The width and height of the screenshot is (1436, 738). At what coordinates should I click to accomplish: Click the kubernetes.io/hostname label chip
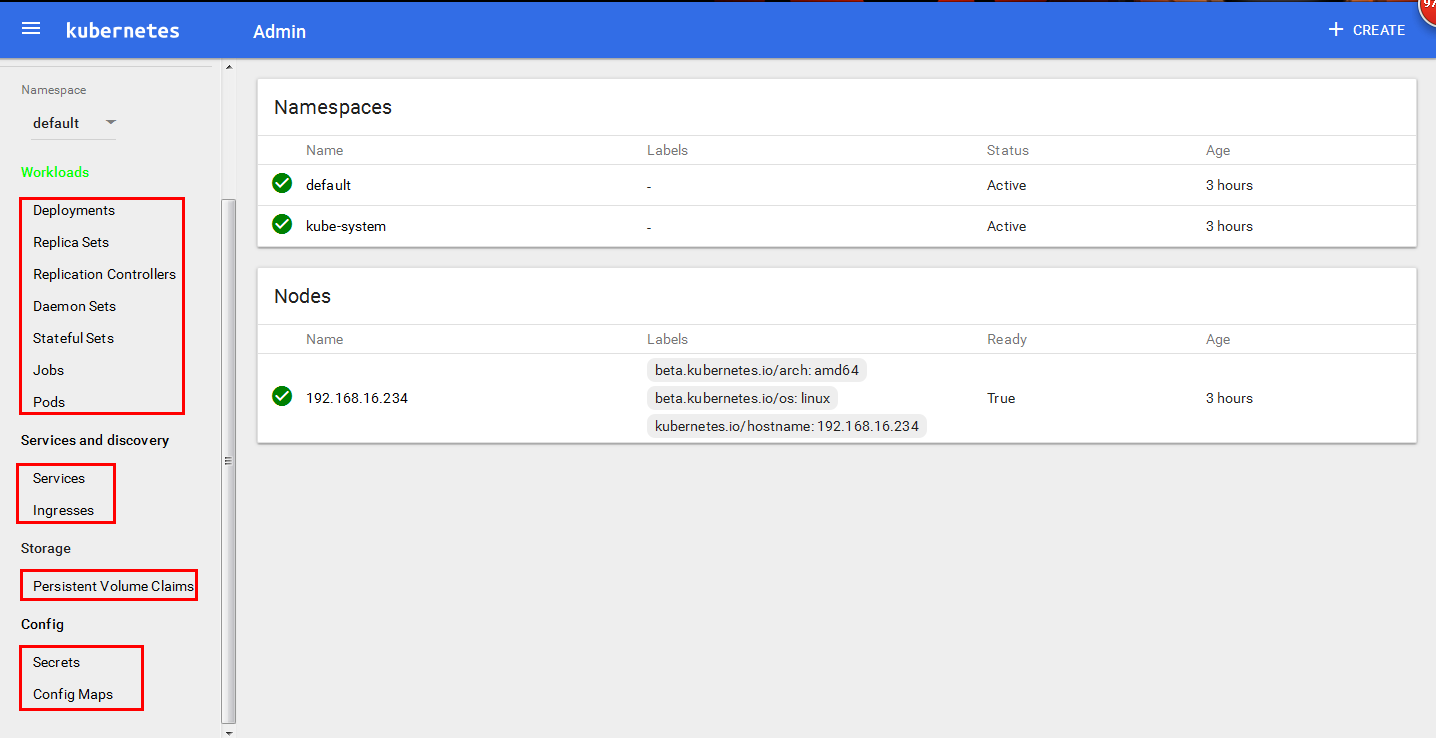click(787, 426)
